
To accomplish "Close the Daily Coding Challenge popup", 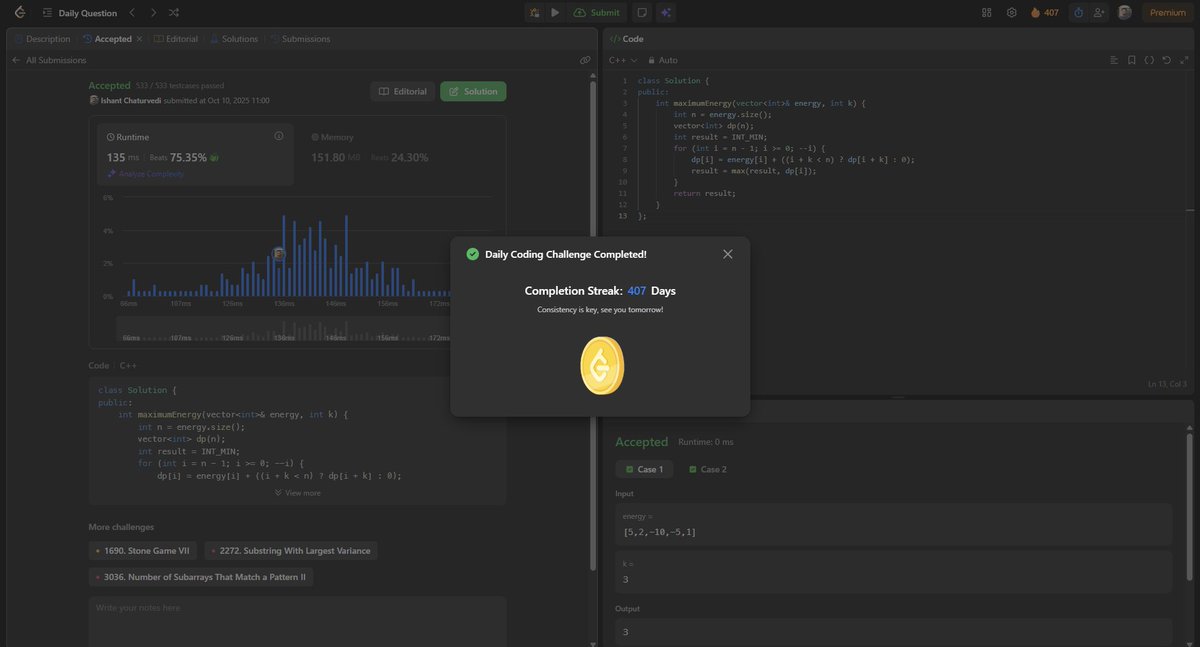I will [x=728, y=254].
